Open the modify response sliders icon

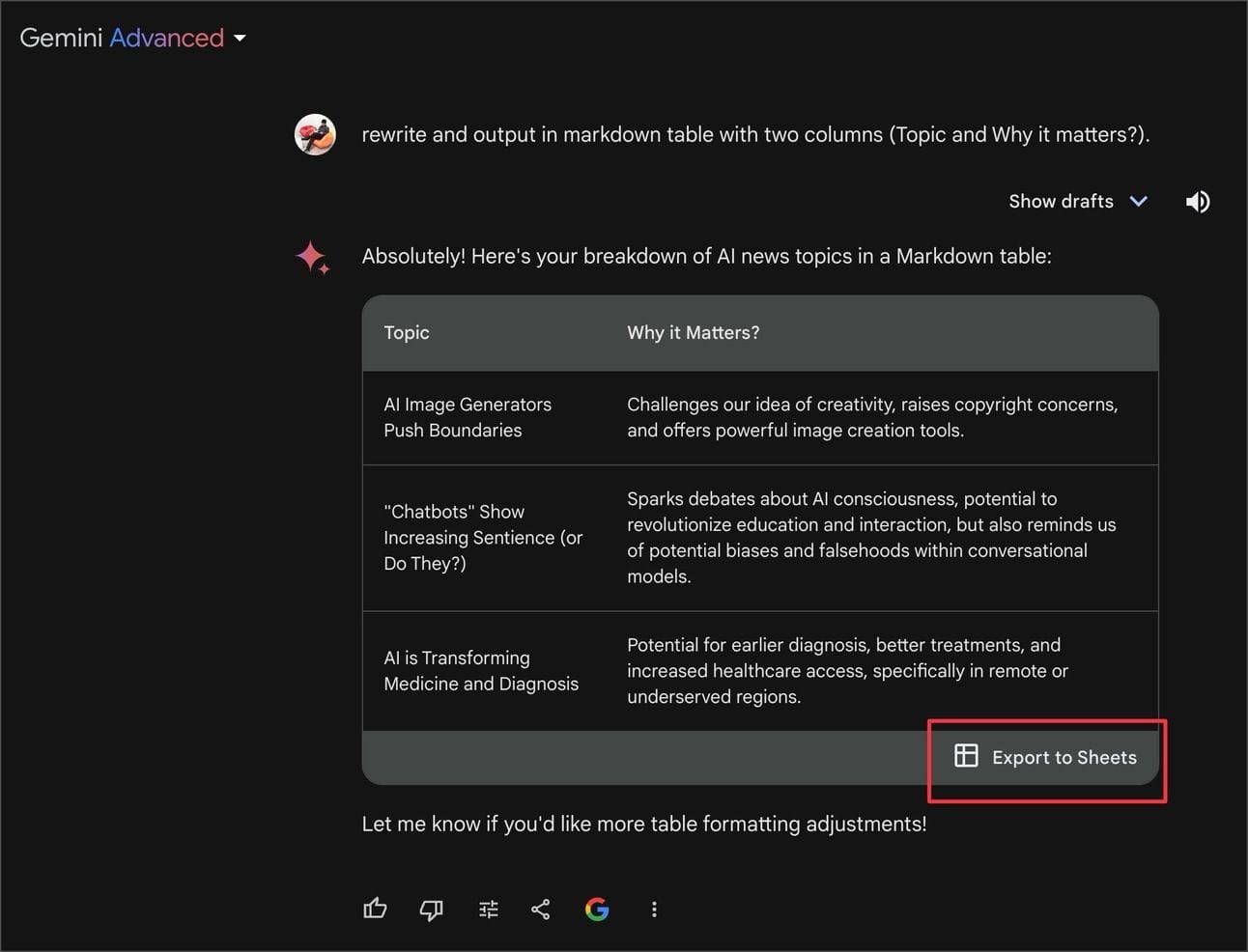point(489,909)
